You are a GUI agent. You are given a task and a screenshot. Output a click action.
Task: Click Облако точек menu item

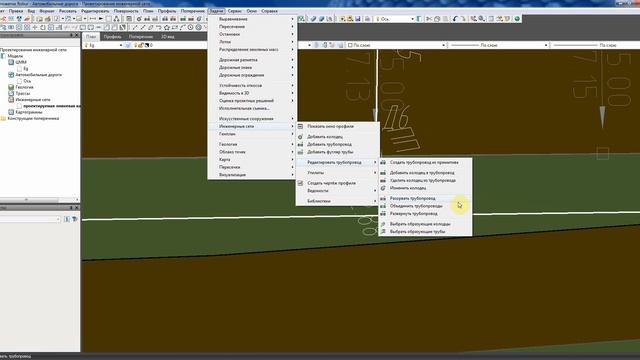252,152
